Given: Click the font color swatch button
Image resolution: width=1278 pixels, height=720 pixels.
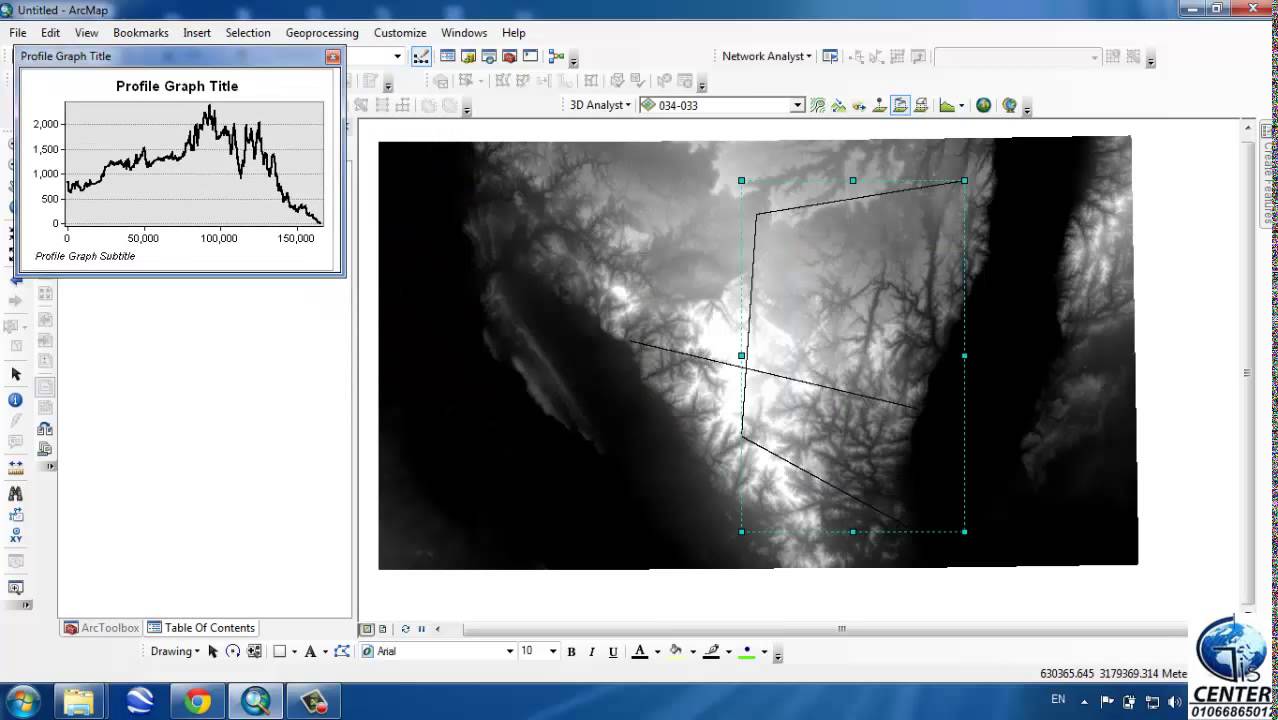Looking at the screenshot, I should (x=640, y=652).
